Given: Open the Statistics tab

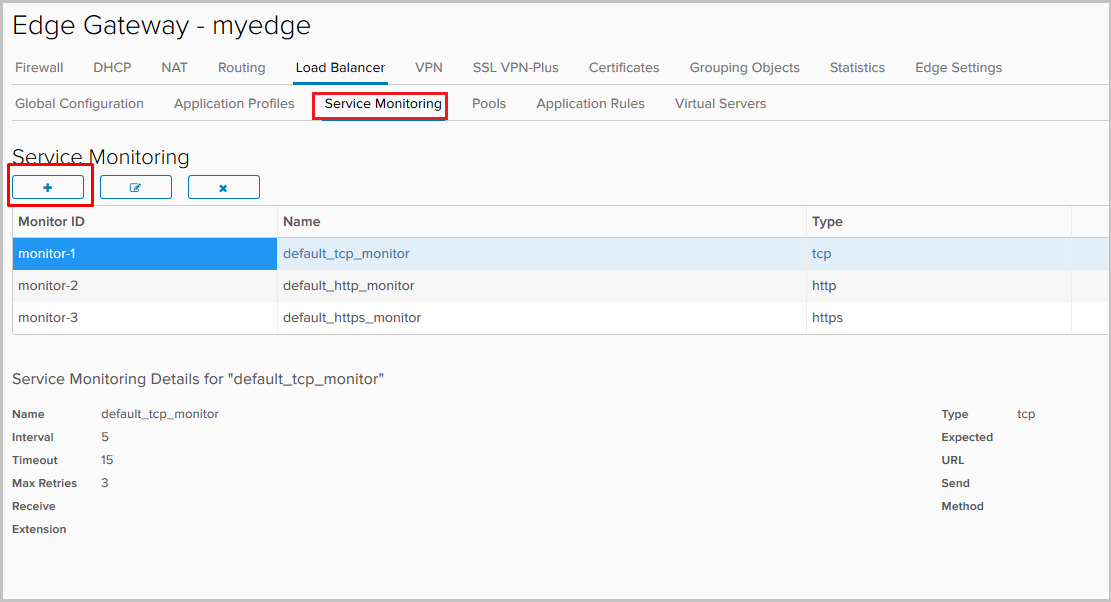Looking at the screenshot, I should pyautogui.click(x=857, y=67).
